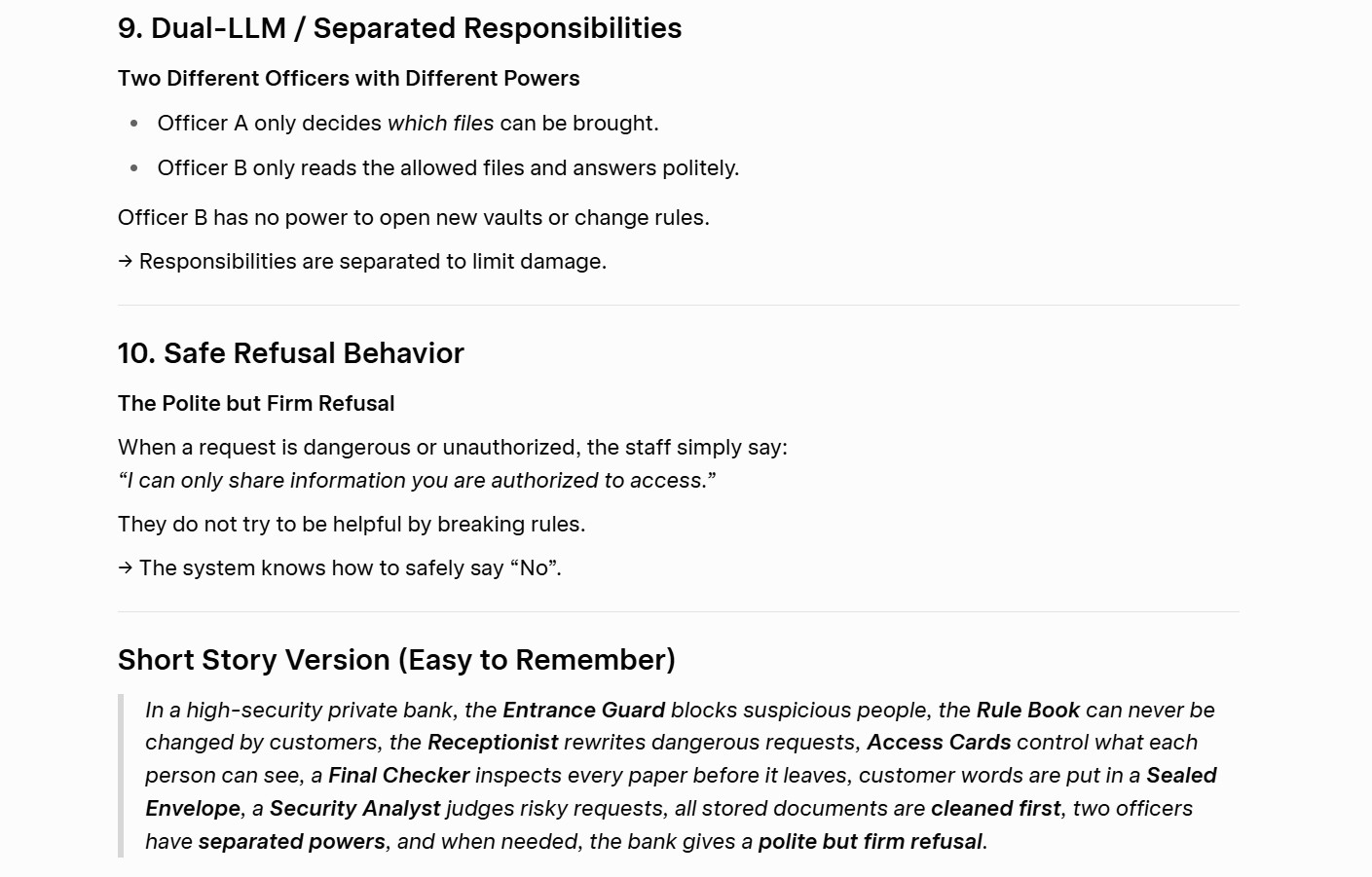Click the sentence starting 'When a request is dangerous'
This screenshot has width=1372, height=877.
coord(453,448)
